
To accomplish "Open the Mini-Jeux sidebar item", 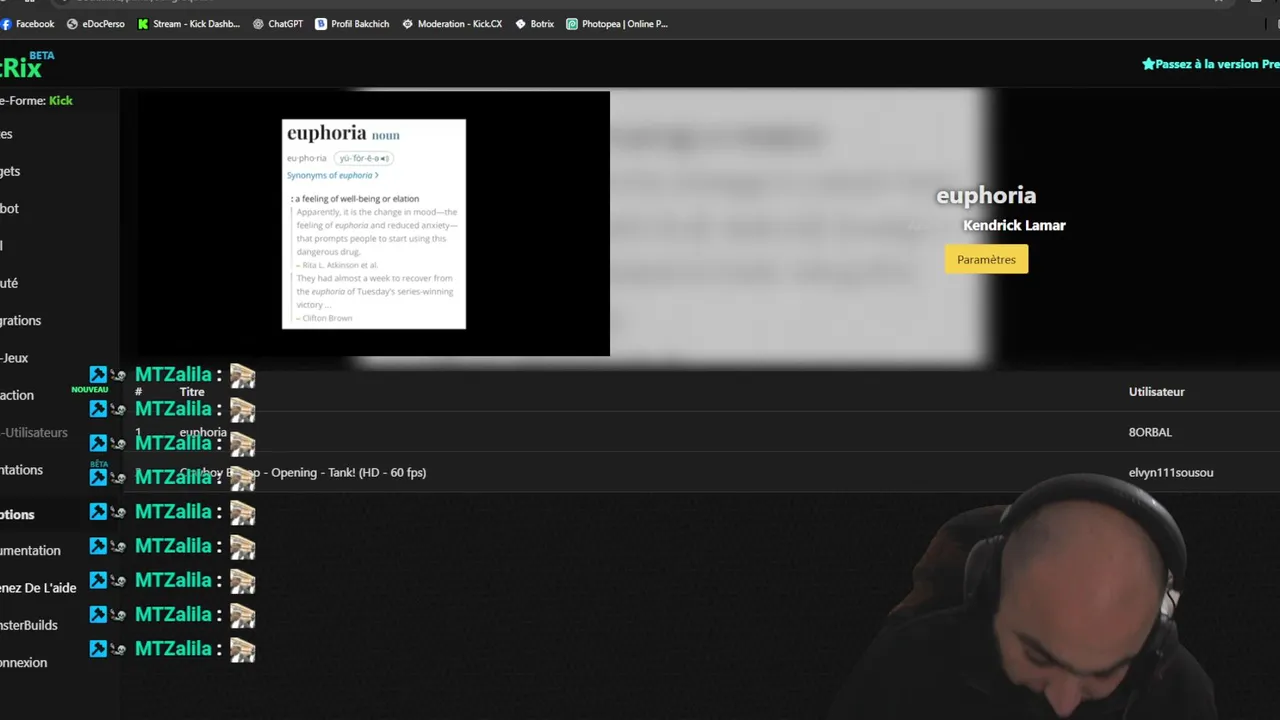I will [14, 357].
